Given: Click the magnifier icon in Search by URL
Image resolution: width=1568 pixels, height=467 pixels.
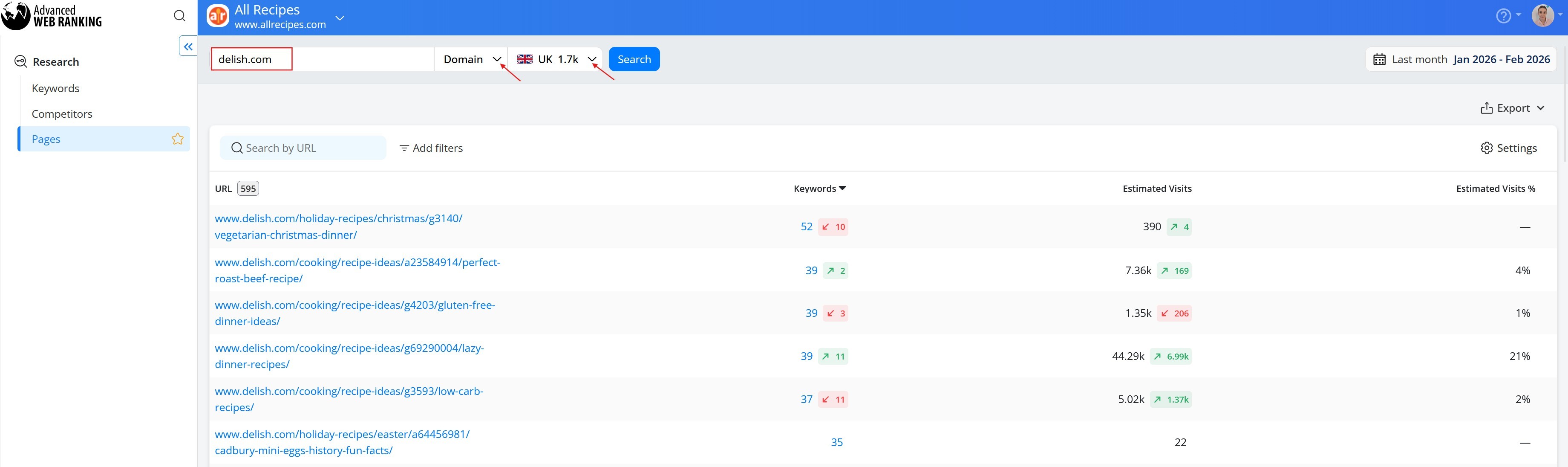Looking at the screenshot, I should coord(237,148).
